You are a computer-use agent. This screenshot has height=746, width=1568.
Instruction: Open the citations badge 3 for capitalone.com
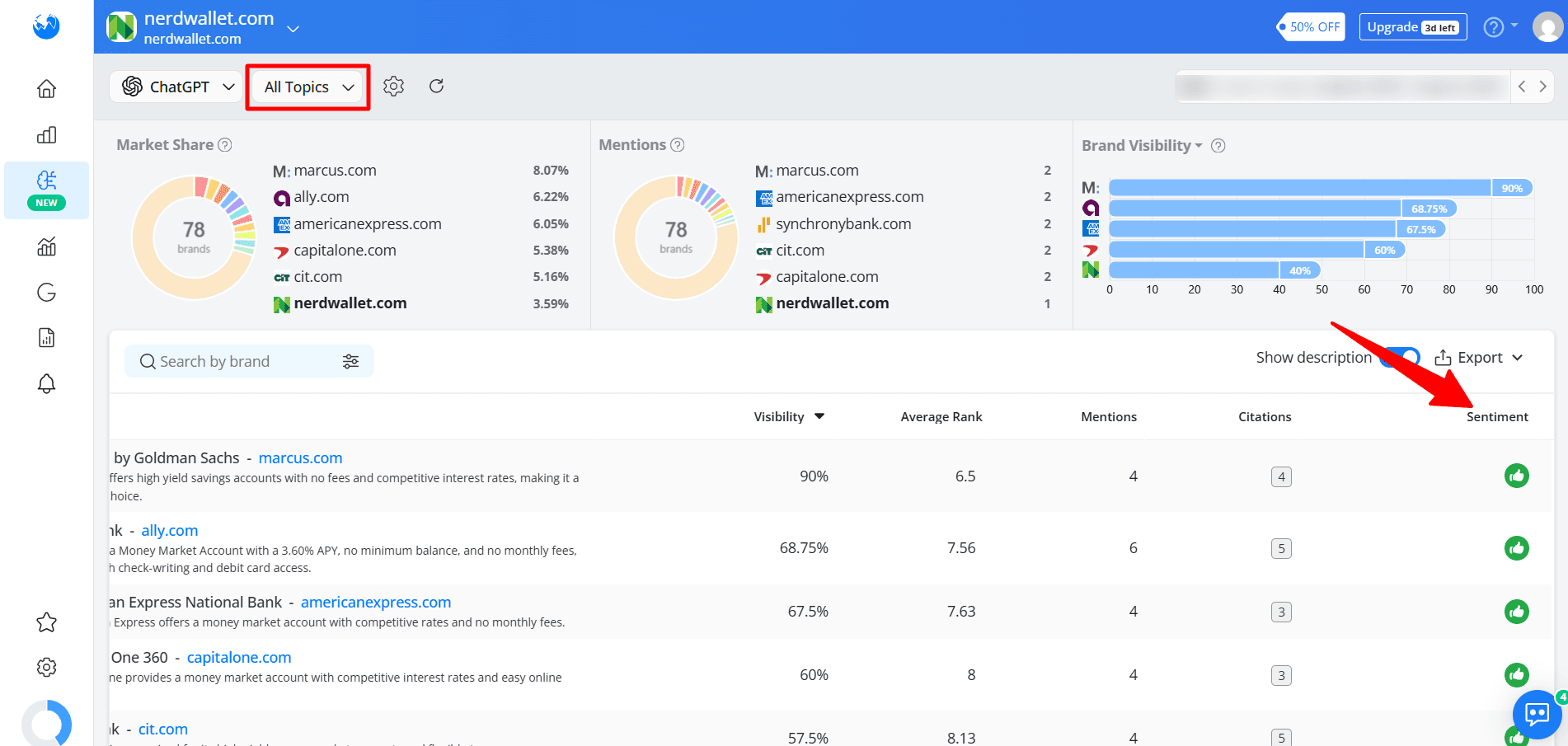tap(1281, 675)
